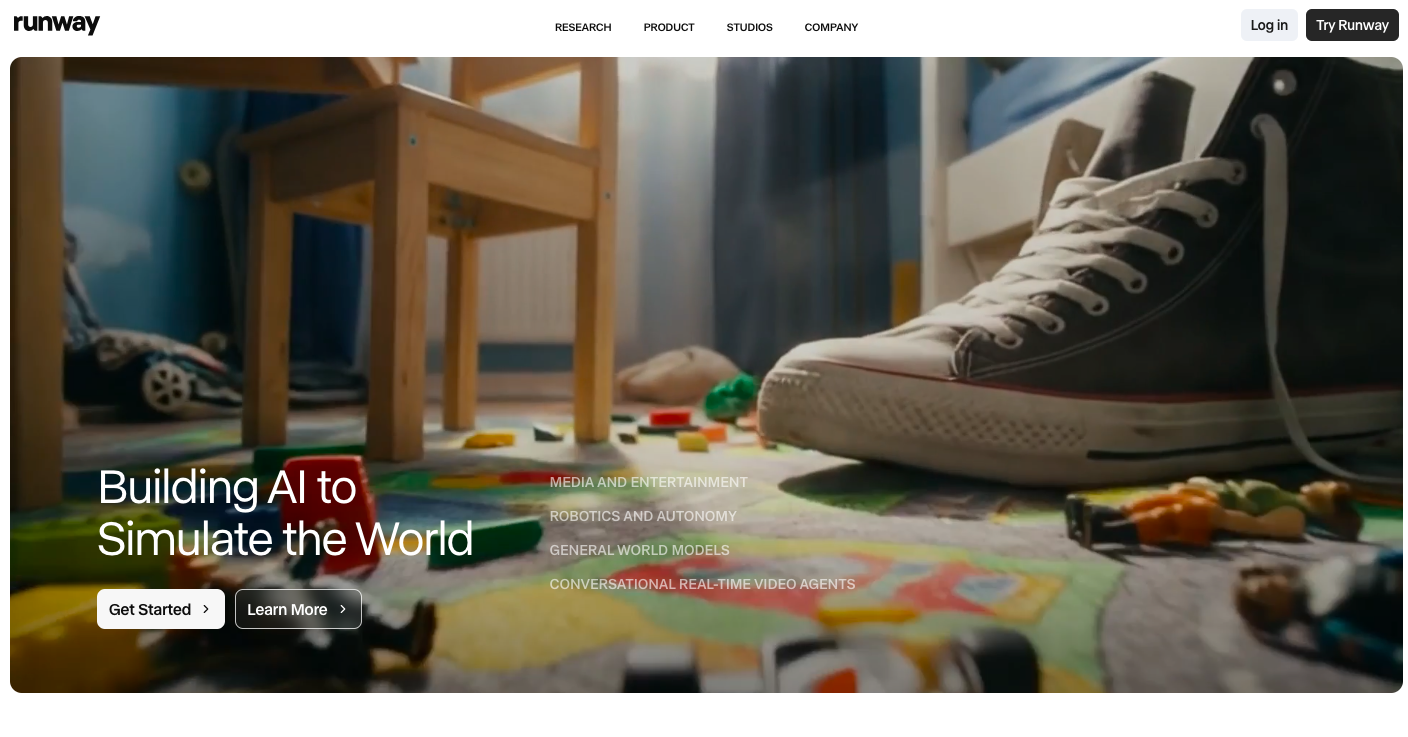Click the chevron arrow inside Learn More
The height and width of the screenshot is (737, 1408).
tap(343, 609)
